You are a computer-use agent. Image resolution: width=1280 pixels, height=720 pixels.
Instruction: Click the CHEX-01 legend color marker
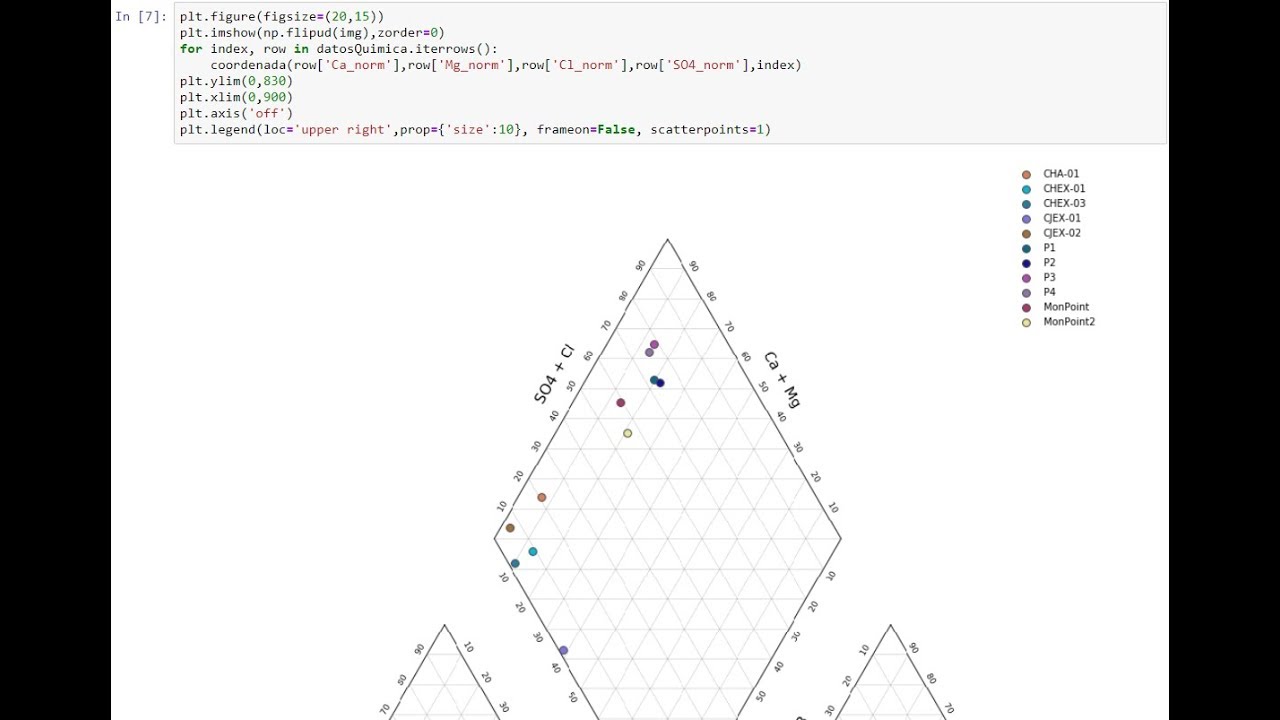click(x=1026, y=189)
